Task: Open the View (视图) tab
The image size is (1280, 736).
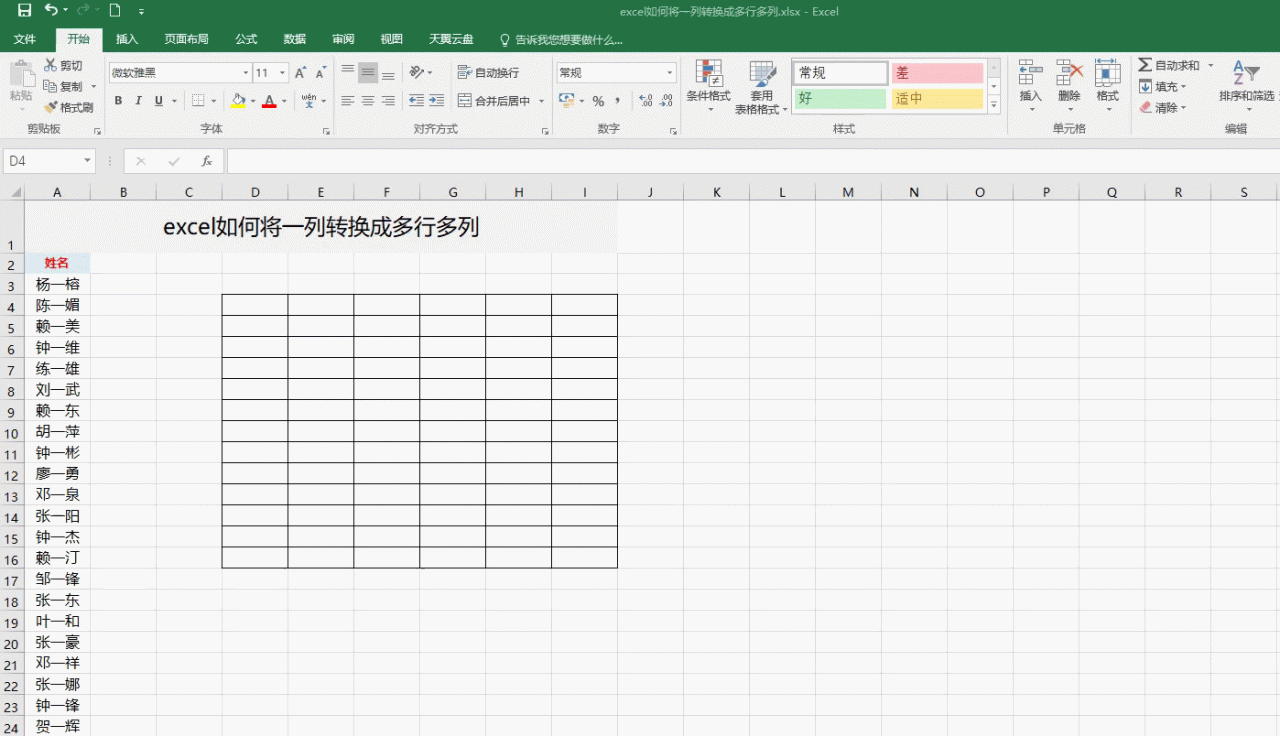Action: [392, 39]
